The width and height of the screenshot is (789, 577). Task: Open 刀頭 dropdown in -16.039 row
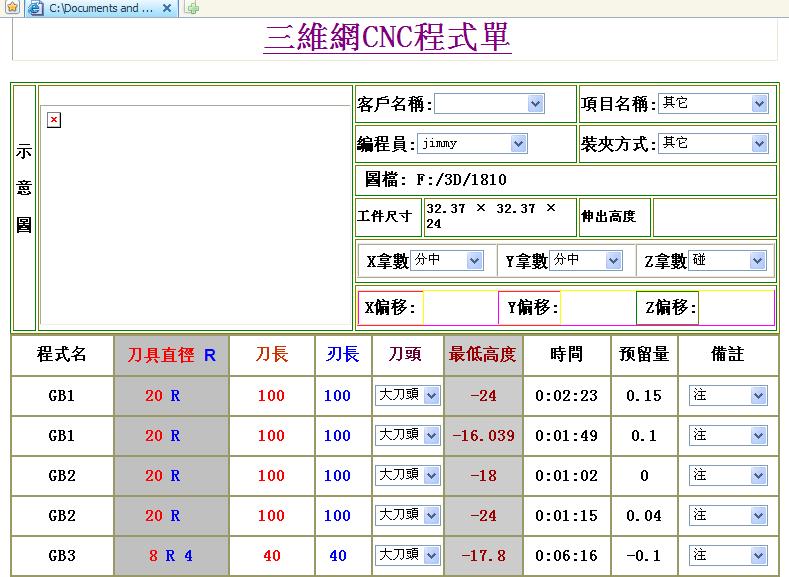coord(408,435)
